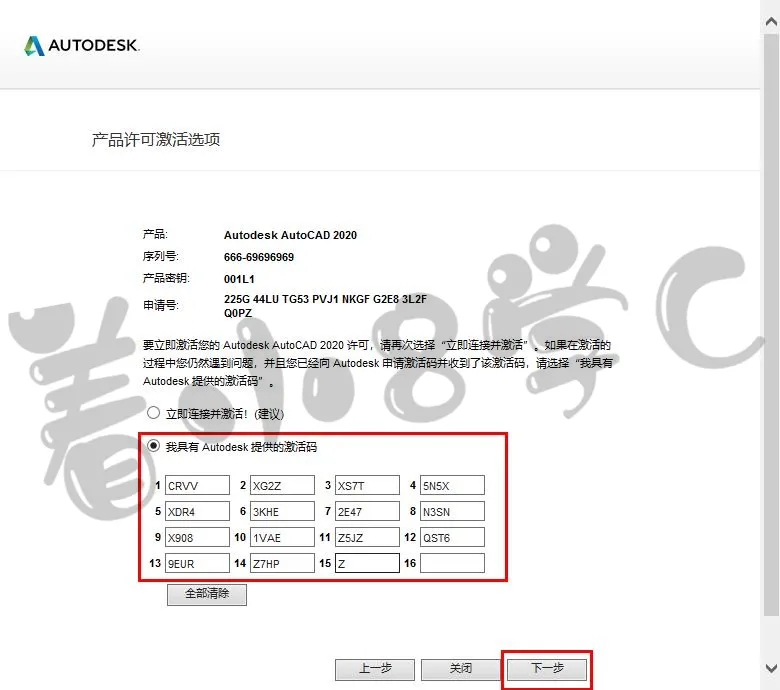This screenshot has height=690, width=780.
Task: Click the 产品密钥 label
Action: [166, 278]
